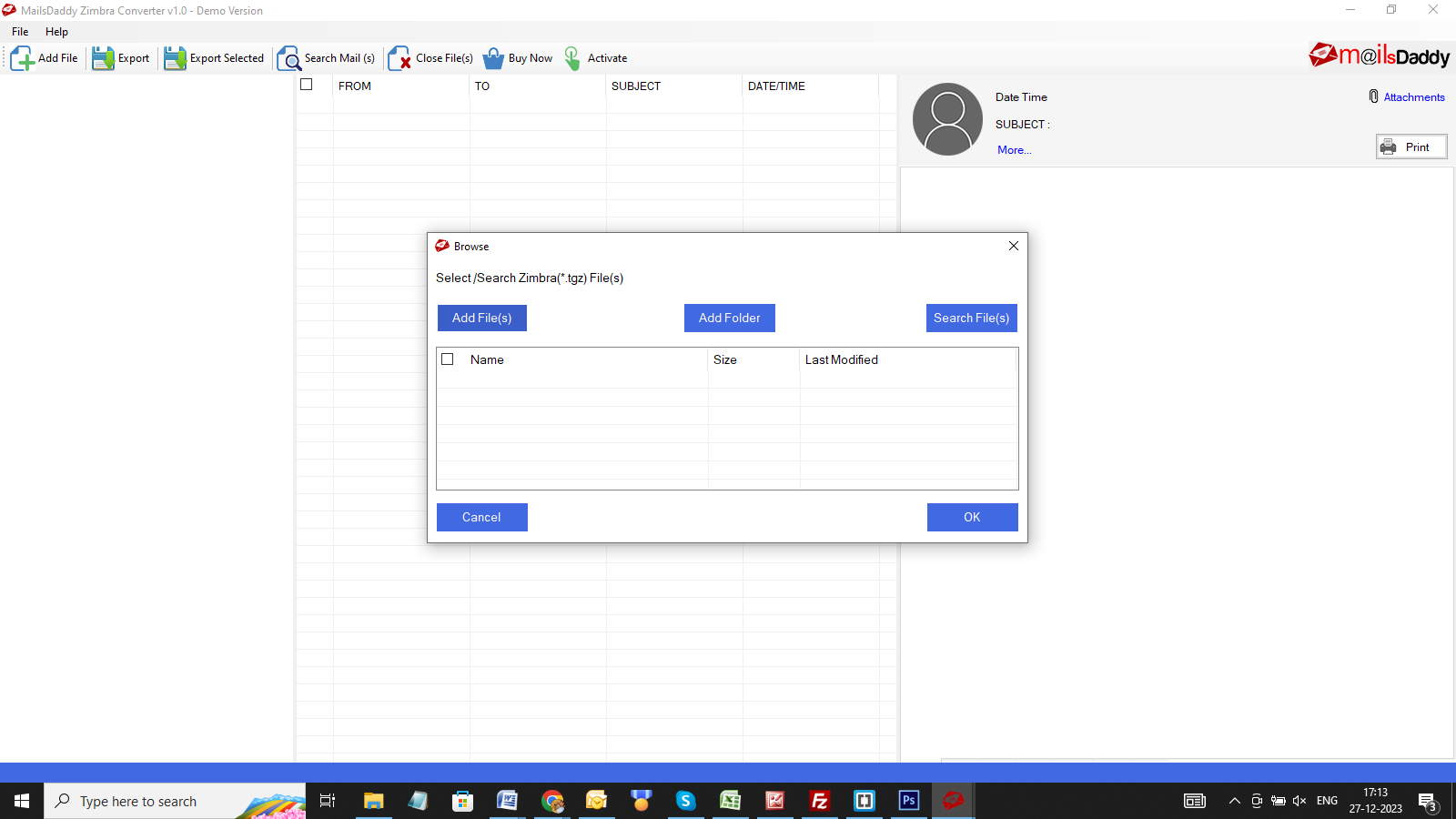The width and height of the screenshot is (1456, 819).
Task: Click the MailsDaddy logo in the toolbar
Action: click(1379, 56)
